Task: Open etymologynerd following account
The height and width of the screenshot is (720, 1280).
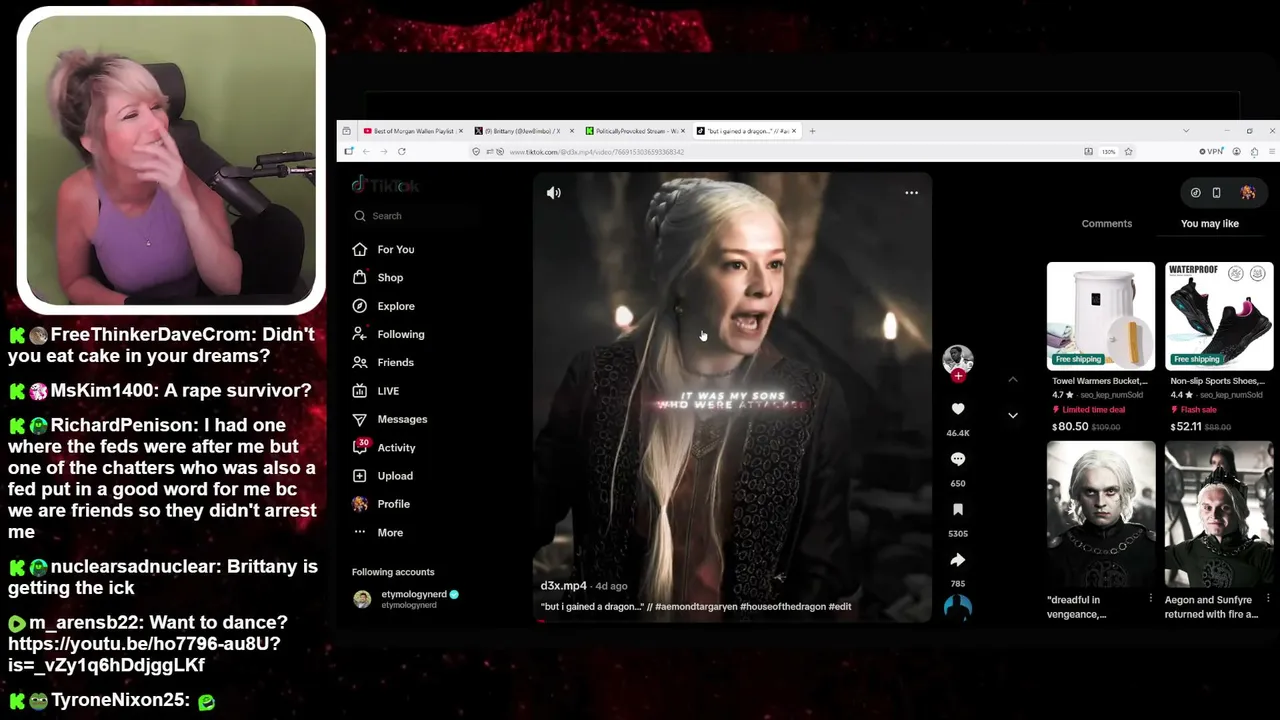Action: tap(406, 599)
